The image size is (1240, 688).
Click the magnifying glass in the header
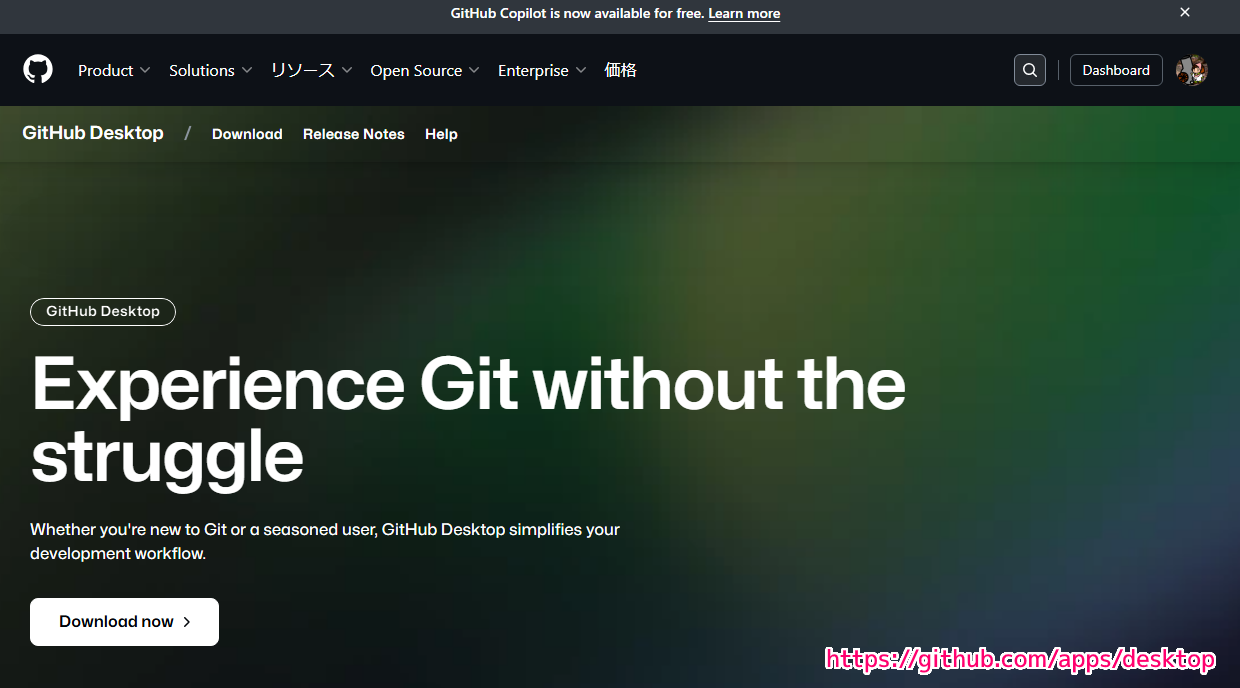pos(1029,69)
